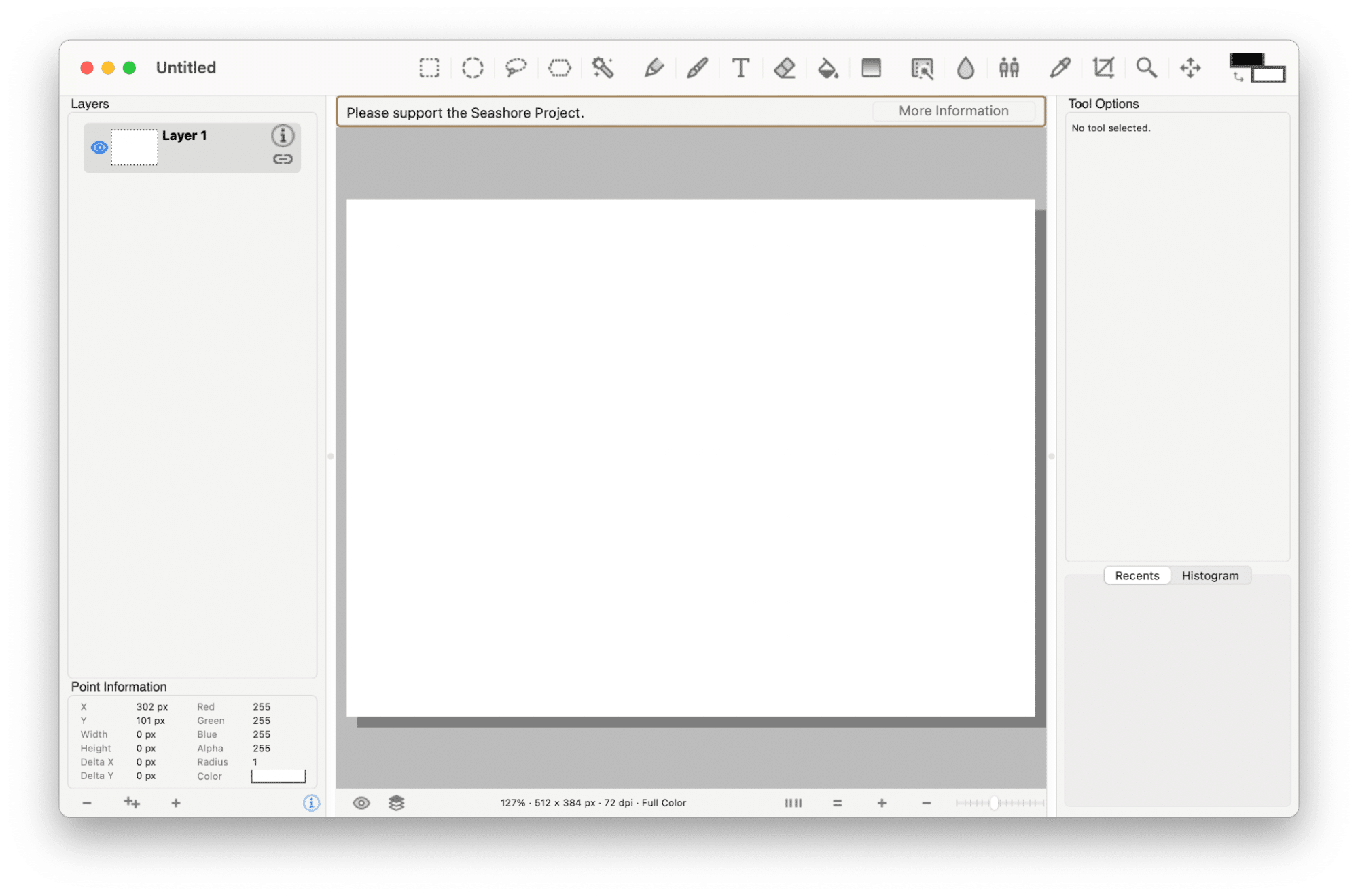Add a new layer with plus button
This screenshot has height=896, width=1358.
(176, 803)
